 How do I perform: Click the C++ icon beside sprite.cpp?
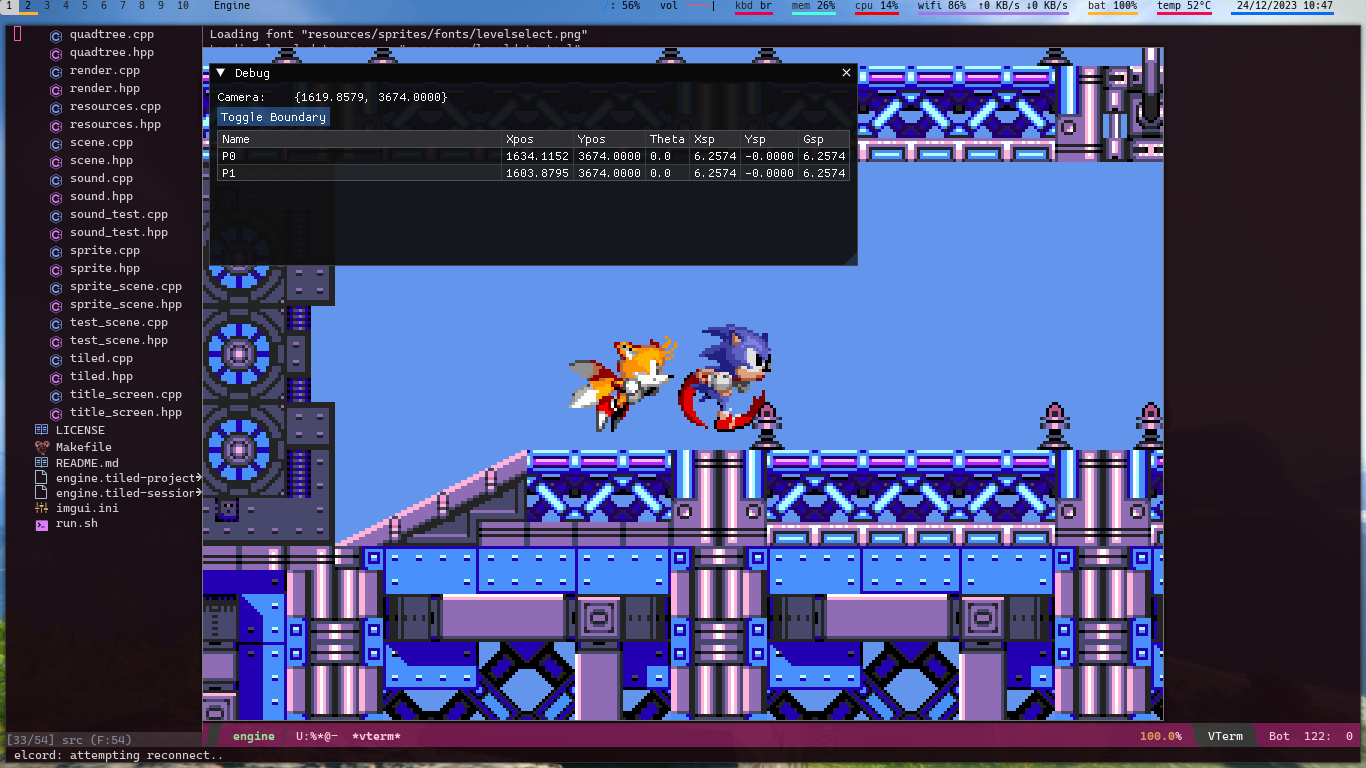coord(56,251)
